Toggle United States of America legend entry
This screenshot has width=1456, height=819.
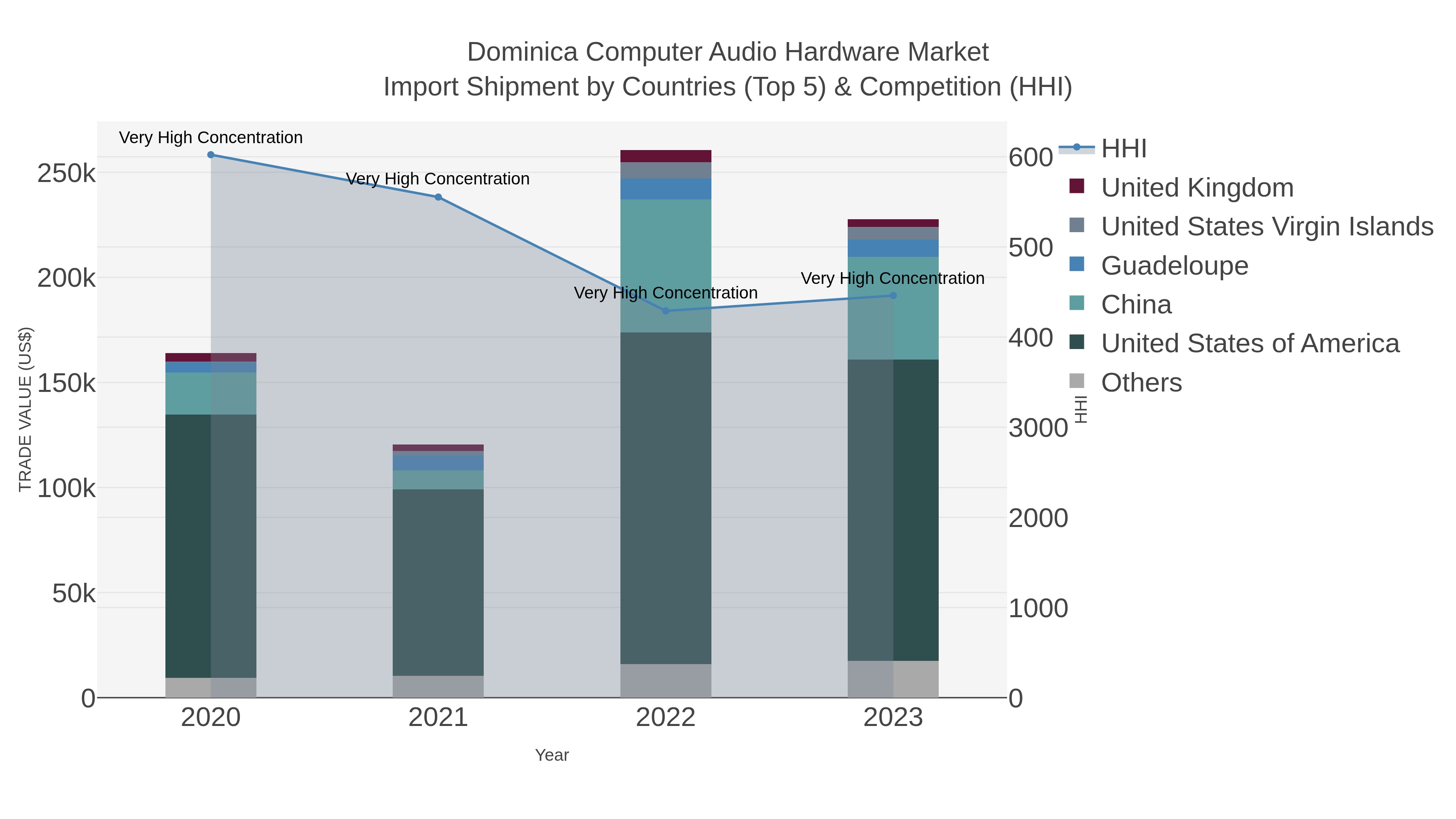(1234, 344)
